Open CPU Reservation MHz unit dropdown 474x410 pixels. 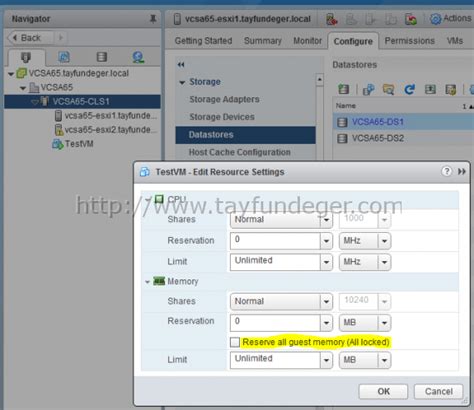click(x=365, y=241)
